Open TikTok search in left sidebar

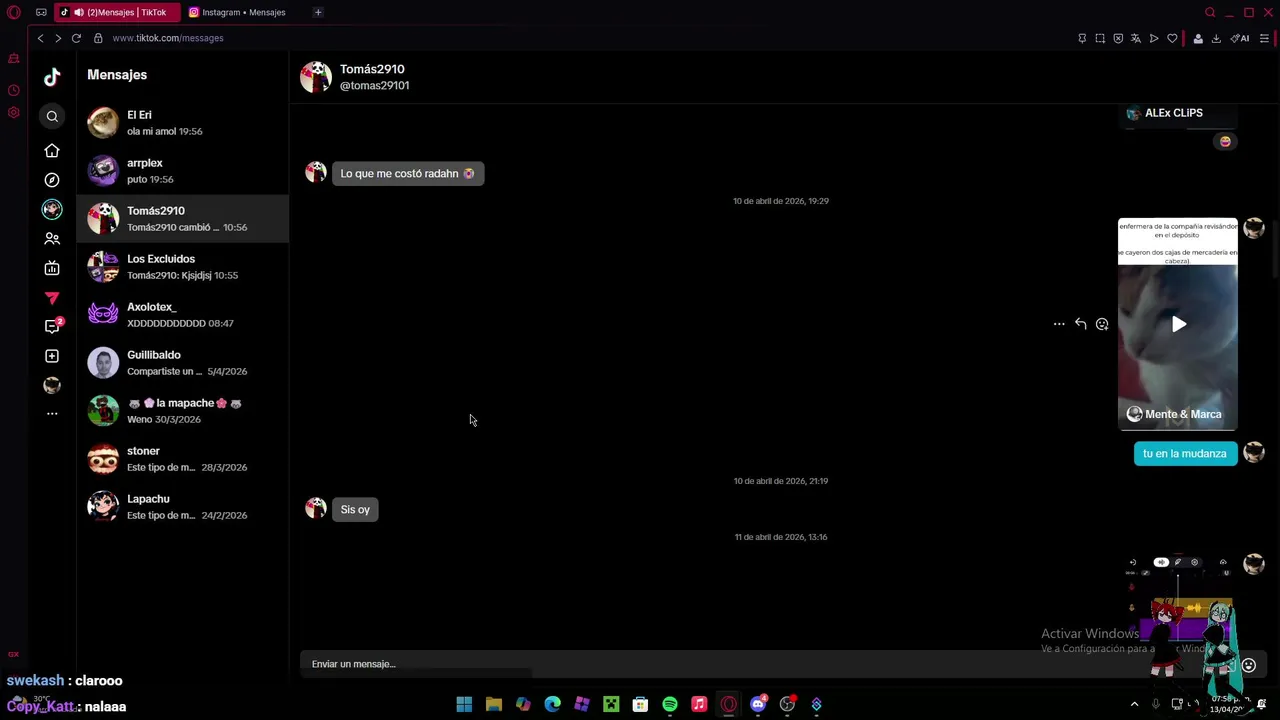[52, 116]
